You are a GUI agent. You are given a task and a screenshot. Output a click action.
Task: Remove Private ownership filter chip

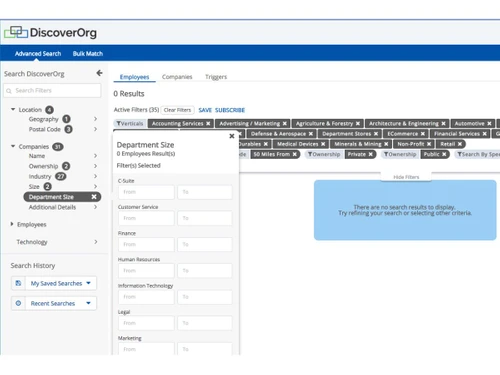(x=370, y=154)
